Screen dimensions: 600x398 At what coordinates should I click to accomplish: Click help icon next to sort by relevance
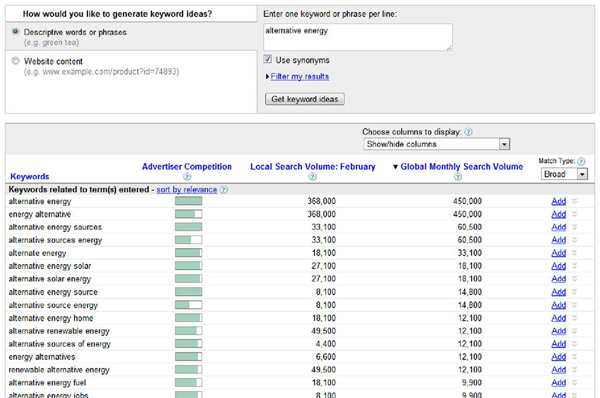224,190
